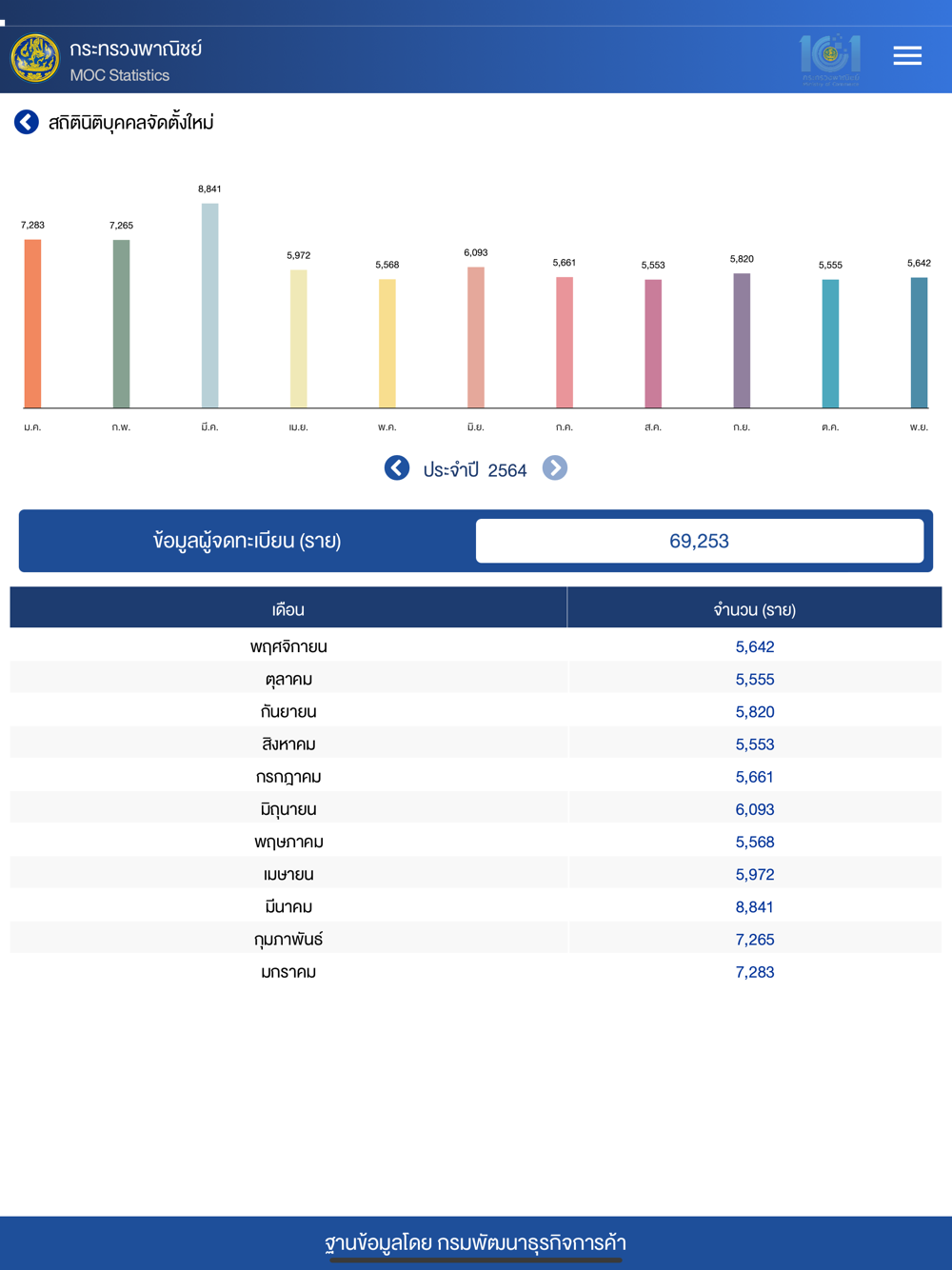The image size is (952, 1270).
Task: Select the teal ต.ค. bar in chart
Action: [830, 344]
